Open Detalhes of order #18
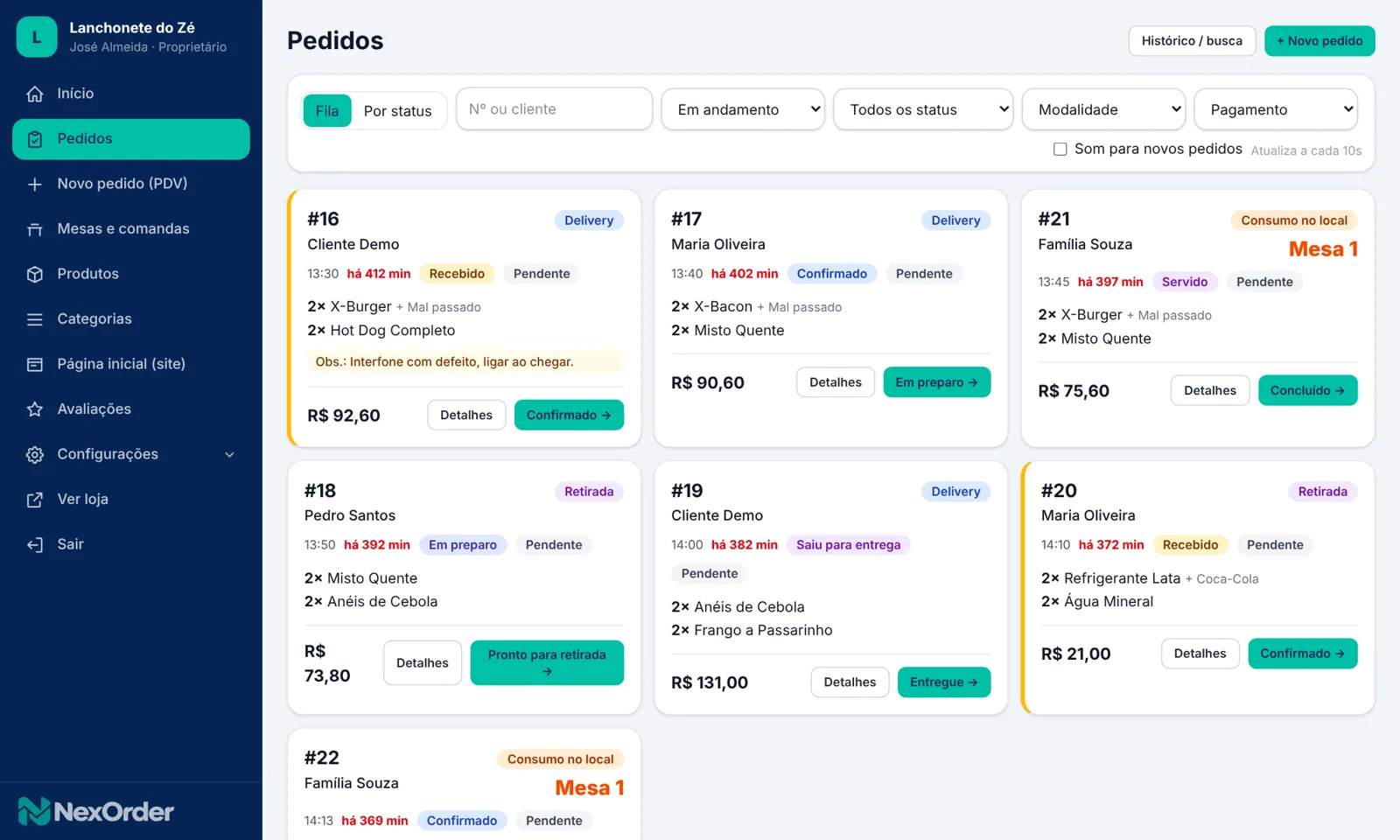The width and height of the screenshot is (1400, 840). click(423, 662)
